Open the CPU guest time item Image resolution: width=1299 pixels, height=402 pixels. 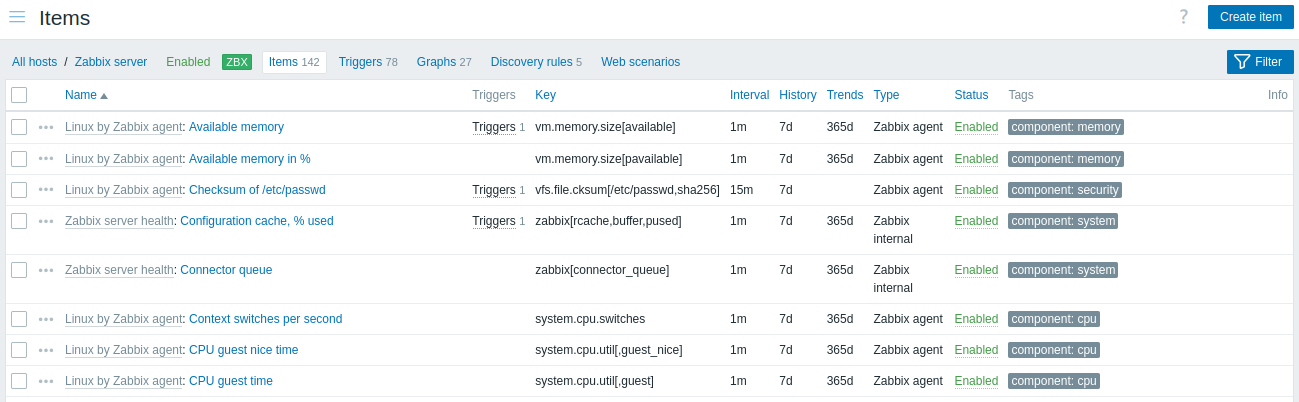pyautogui.click(x=231, y=381)
